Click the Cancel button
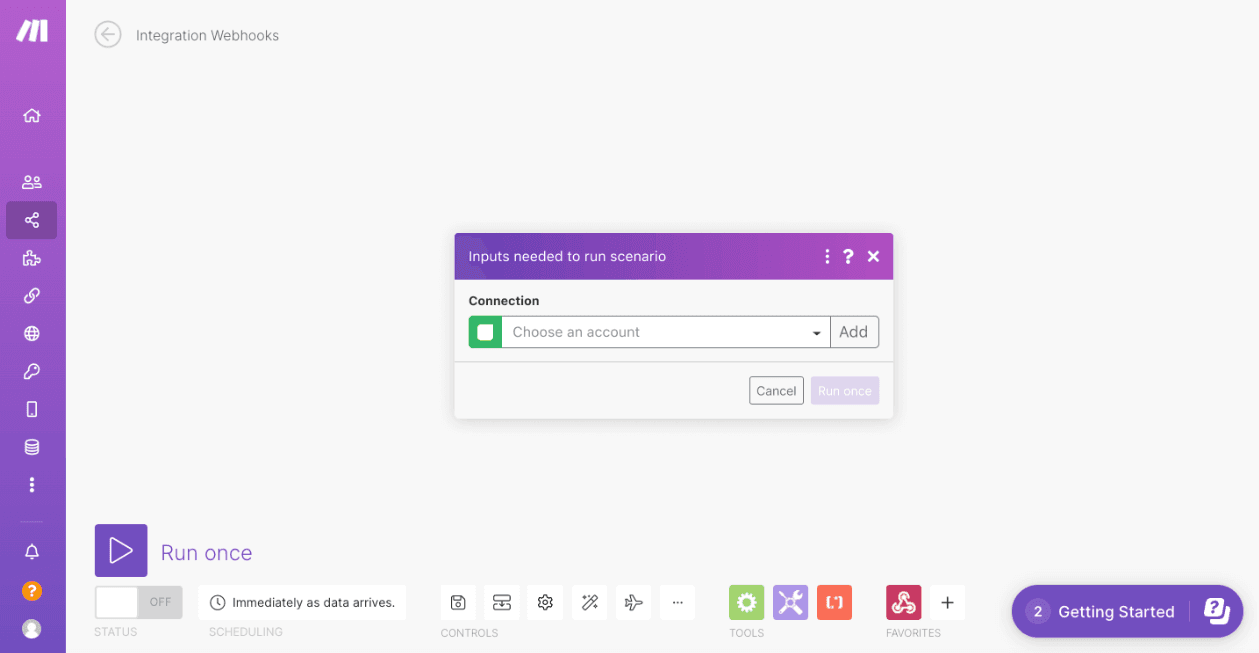Viewport: 1259px width, 653px height. click(x=775, y=391)
